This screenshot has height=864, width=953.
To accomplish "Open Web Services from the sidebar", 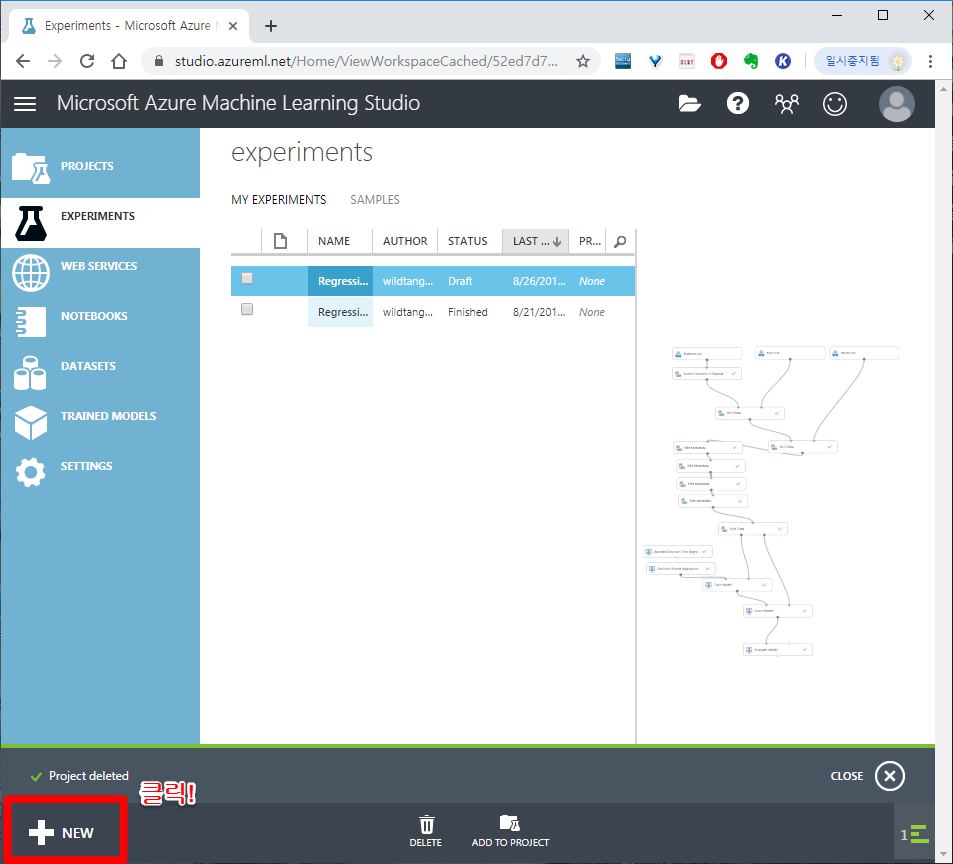I will (100, 273).
